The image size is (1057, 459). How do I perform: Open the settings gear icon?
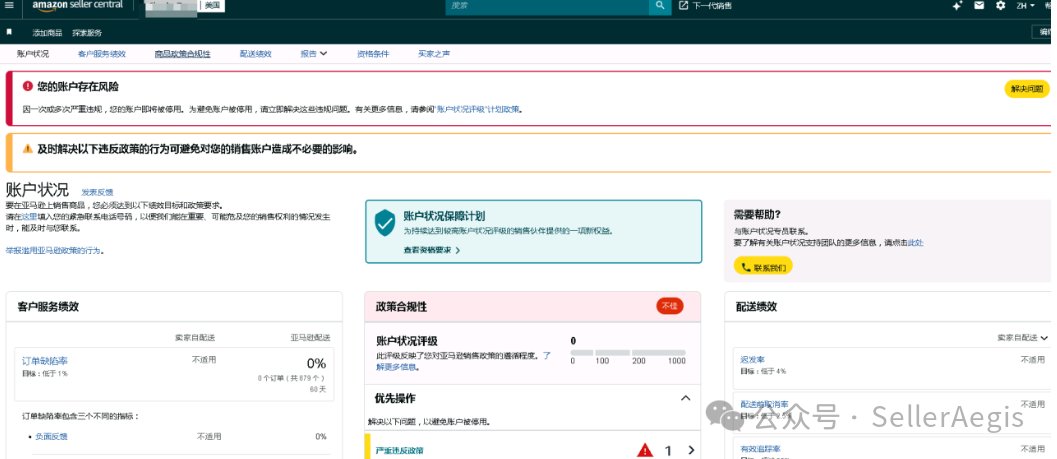[x=1000, y=5]
